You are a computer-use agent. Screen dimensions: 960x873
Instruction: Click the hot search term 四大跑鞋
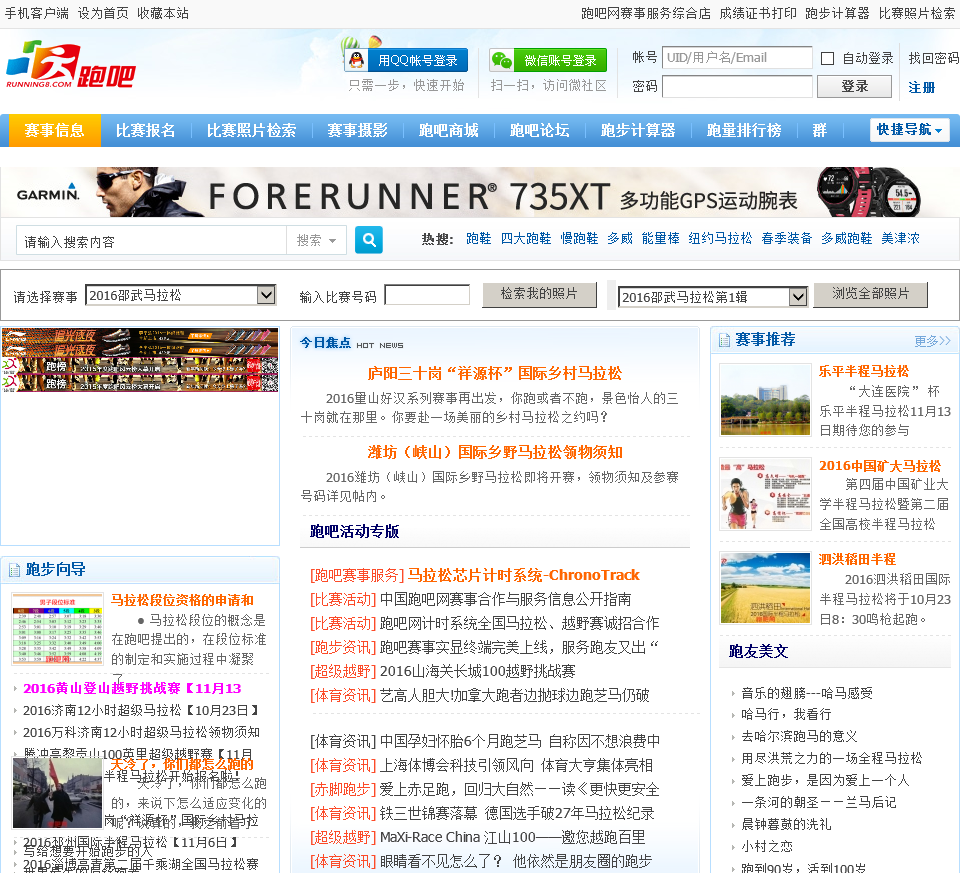(526, 239)
